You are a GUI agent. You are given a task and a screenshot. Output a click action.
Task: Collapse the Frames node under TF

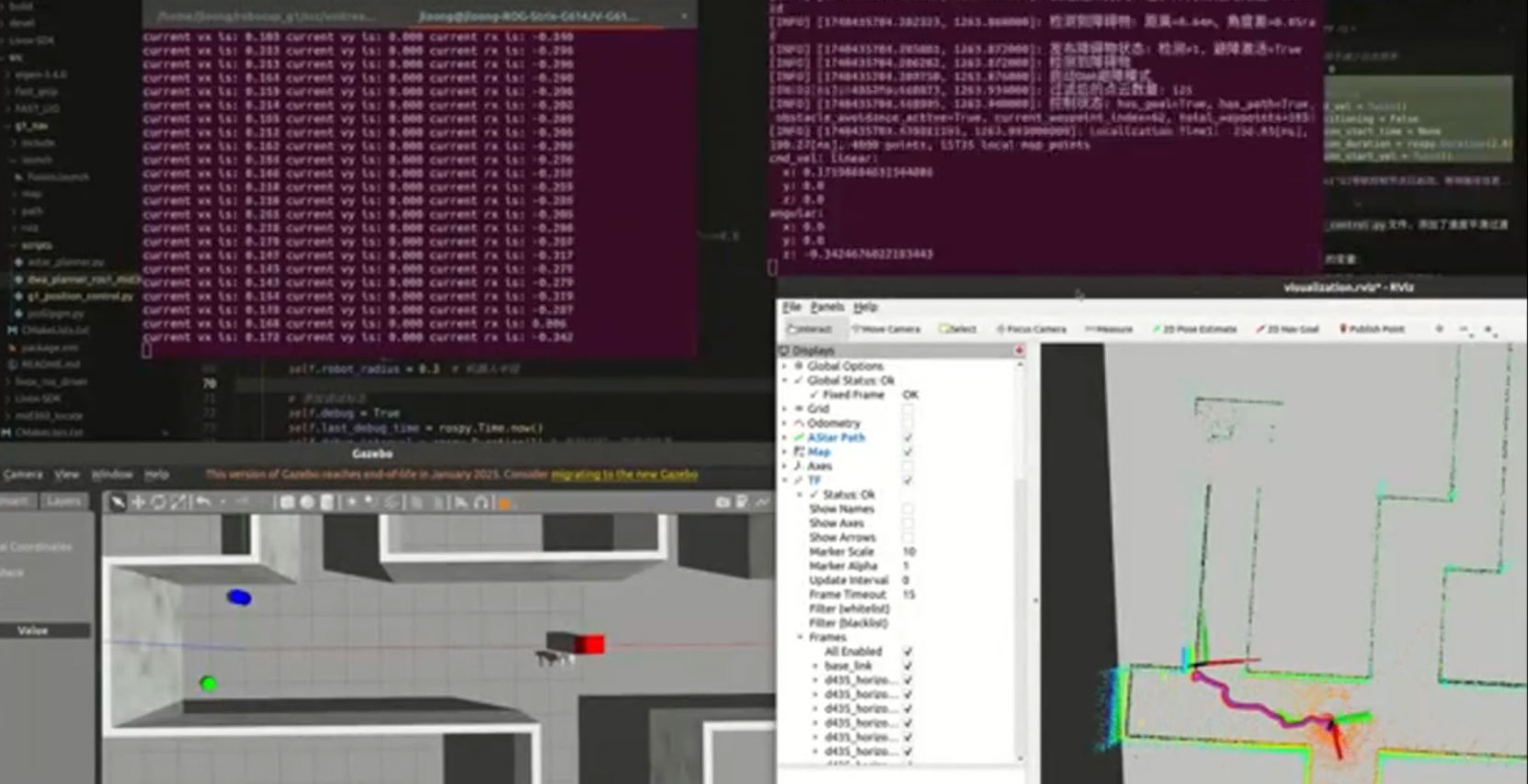[800, 637]
